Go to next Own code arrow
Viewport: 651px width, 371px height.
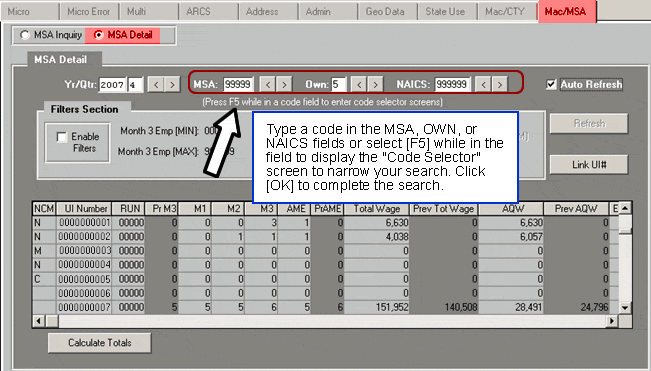[x=375, y=85]
